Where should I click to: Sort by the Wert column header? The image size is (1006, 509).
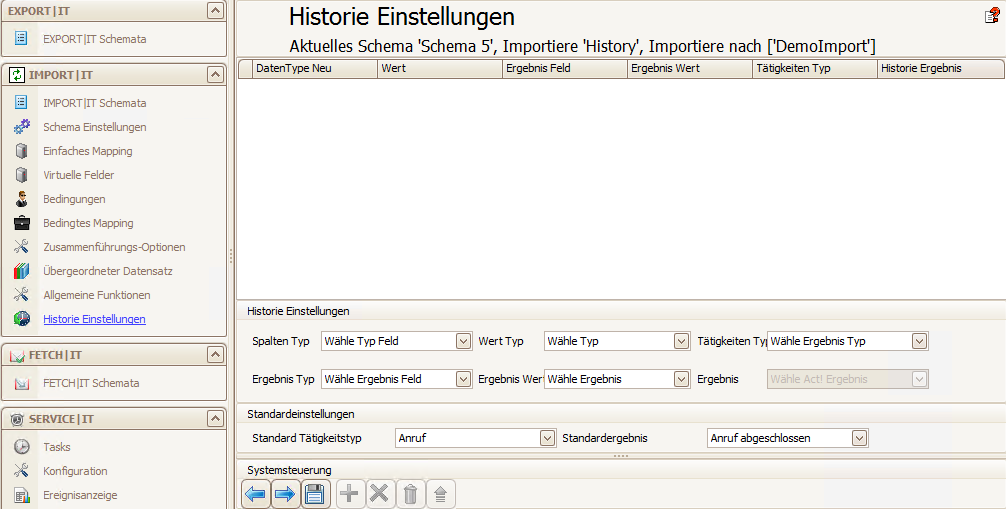pyautogui.click(x=439, y=68)
